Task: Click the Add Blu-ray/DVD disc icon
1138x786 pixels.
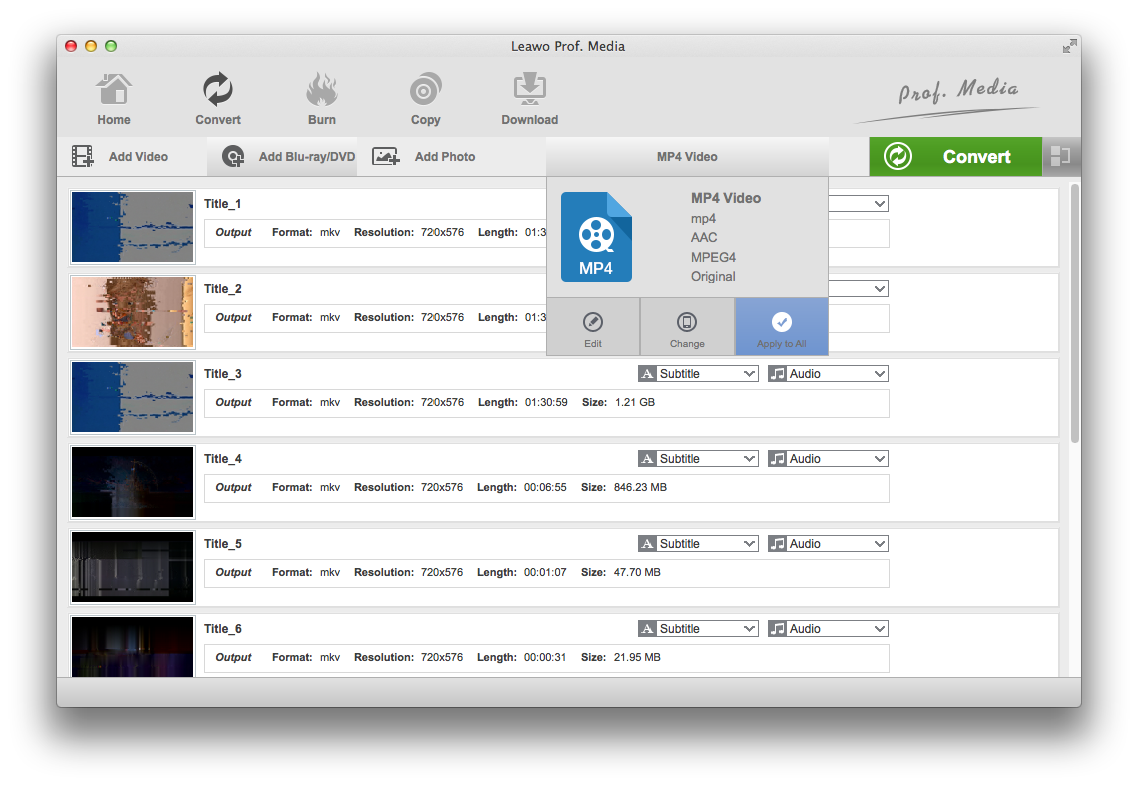Action: click(233, 156)
